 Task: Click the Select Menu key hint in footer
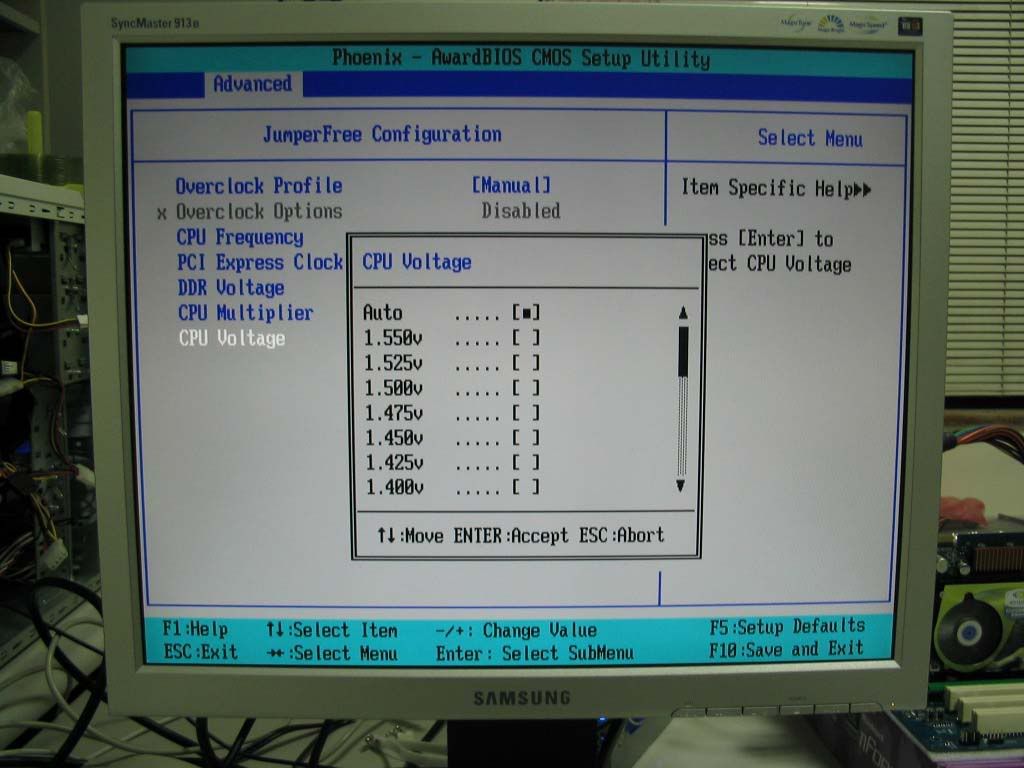click(332, 653)
